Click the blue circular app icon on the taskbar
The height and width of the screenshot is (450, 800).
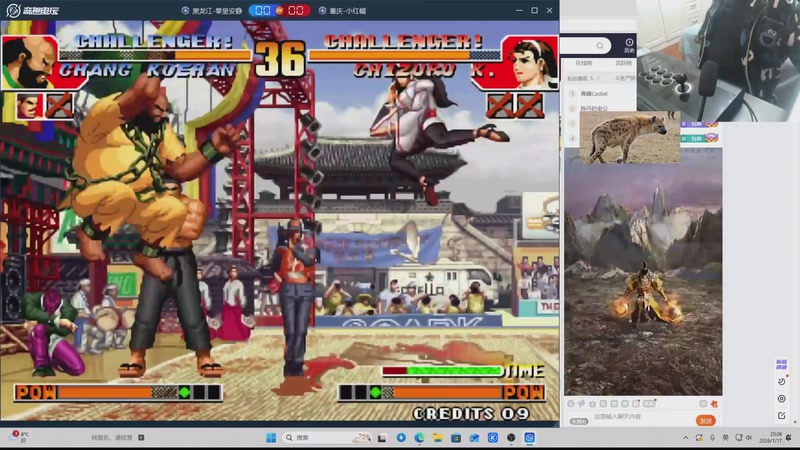coord(401,438)
